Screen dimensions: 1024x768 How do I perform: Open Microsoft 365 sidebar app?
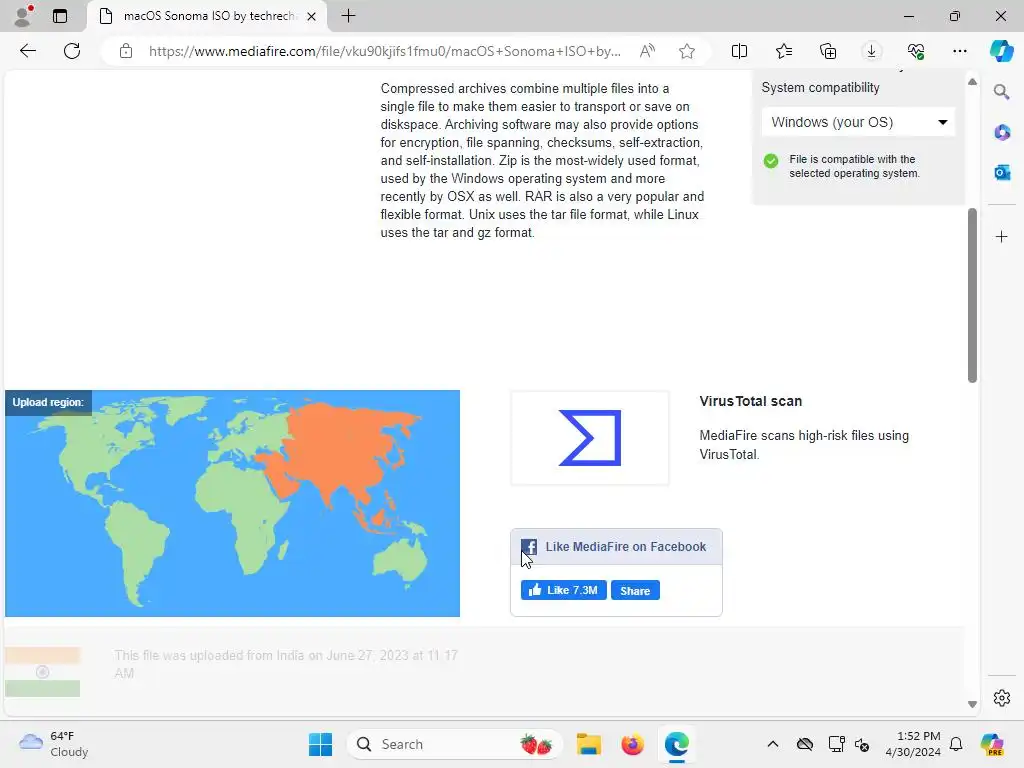pyautogui.click(x=1002, y=133)
